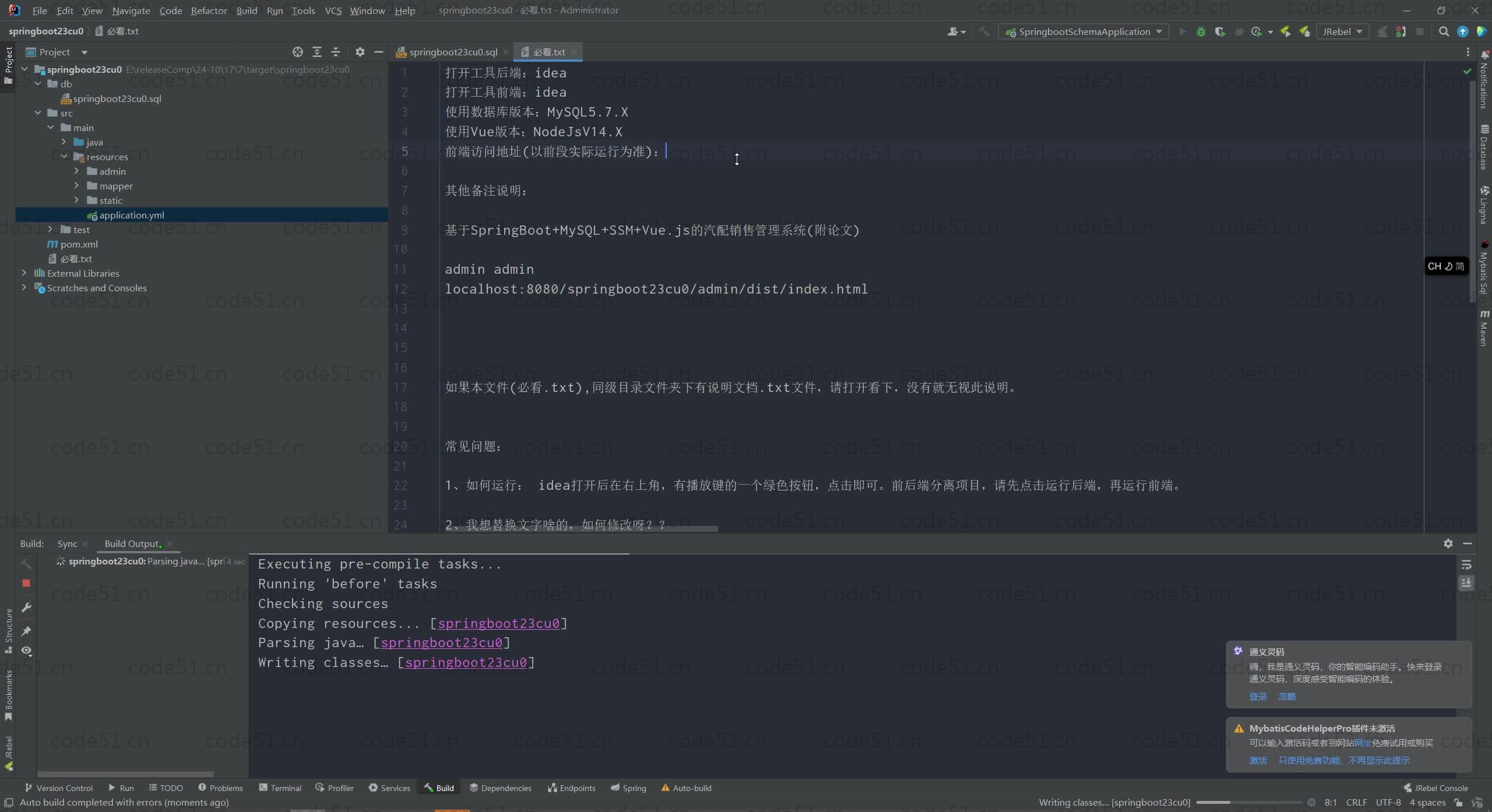Screen dimensions: 1492x812
Task: Click the wrench icon in Build panel
Action: point(26,608)
